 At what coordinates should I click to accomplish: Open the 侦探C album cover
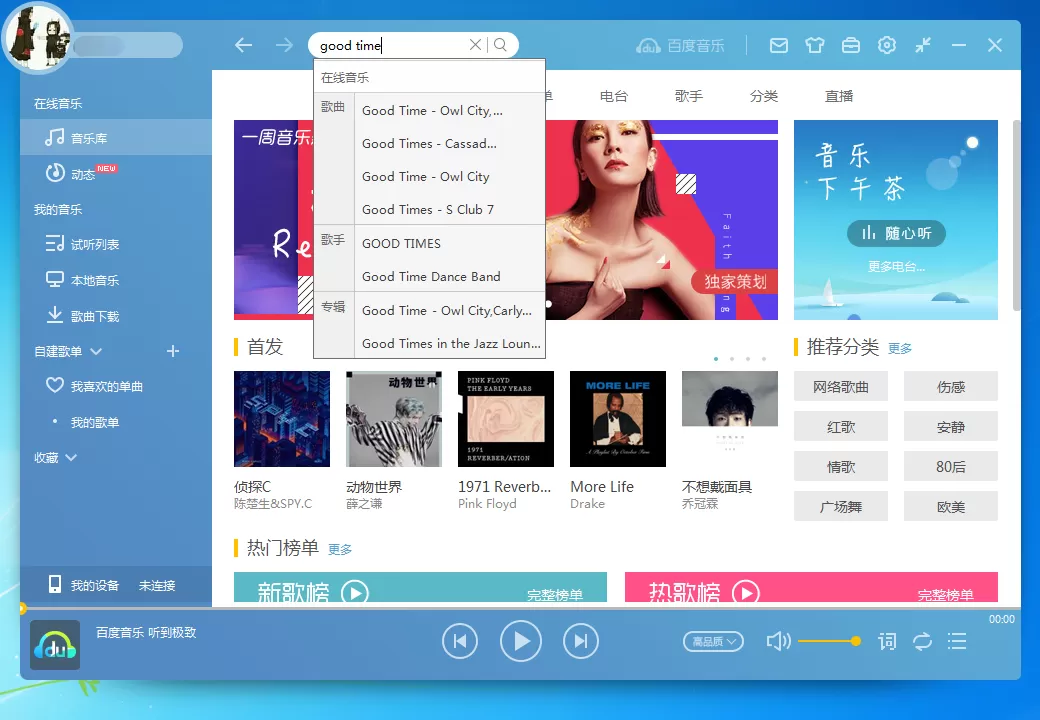(282, 419)
